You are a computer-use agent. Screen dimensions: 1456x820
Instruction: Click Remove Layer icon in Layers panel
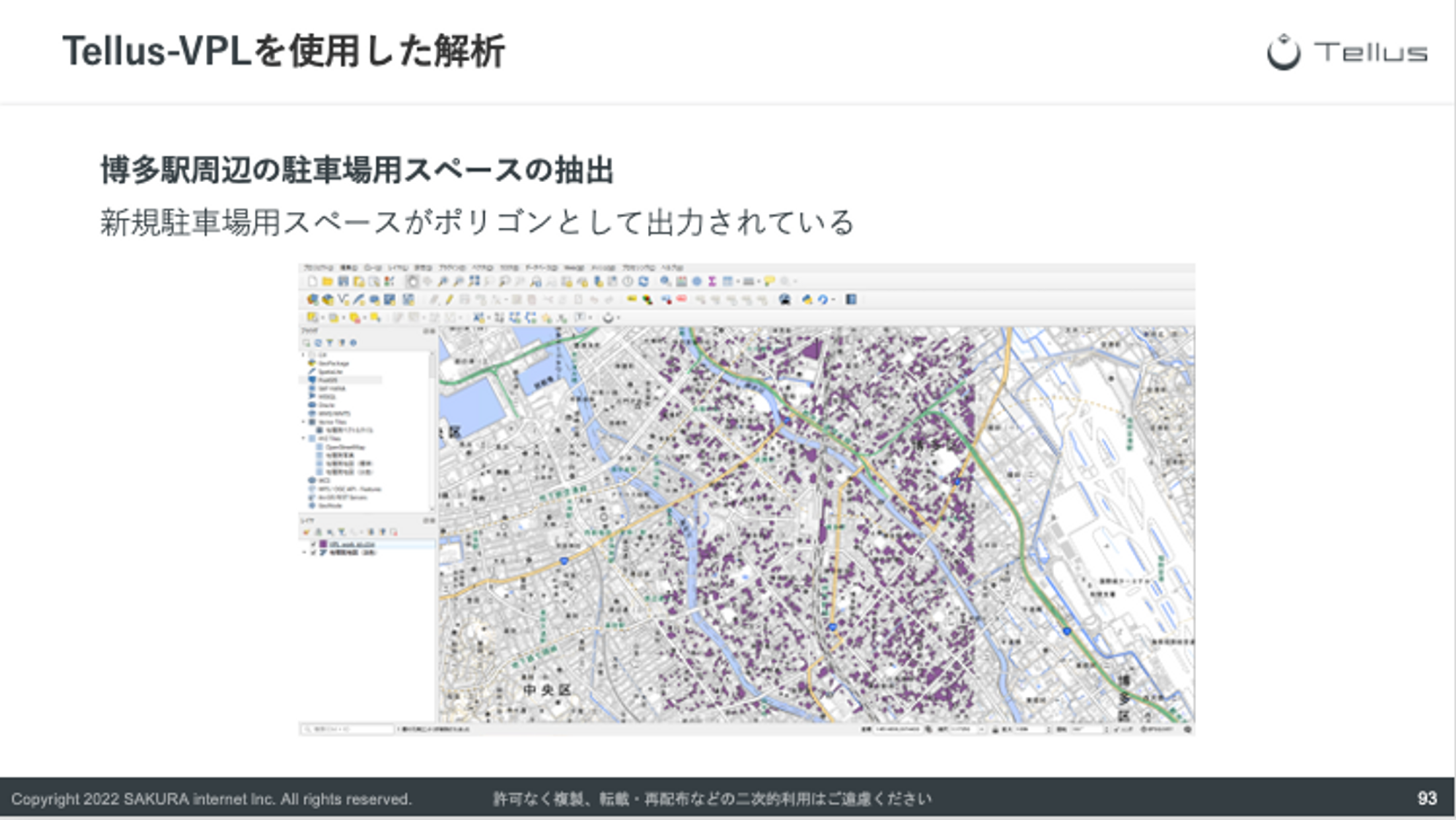click(x=394, y=532)
